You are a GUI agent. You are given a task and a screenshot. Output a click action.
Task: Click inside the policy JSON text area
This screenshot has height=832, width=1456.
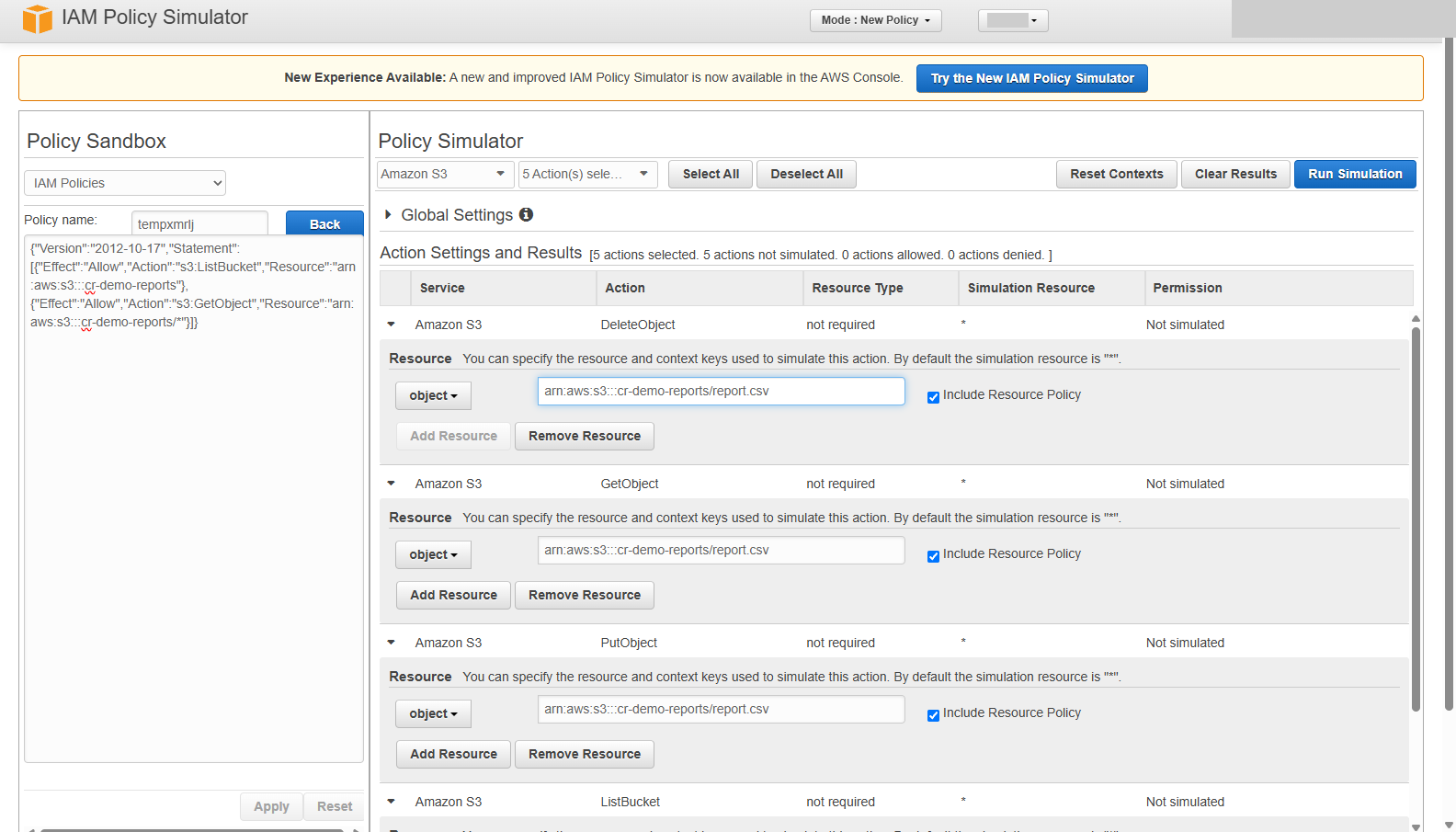click(x=194, y=499)
